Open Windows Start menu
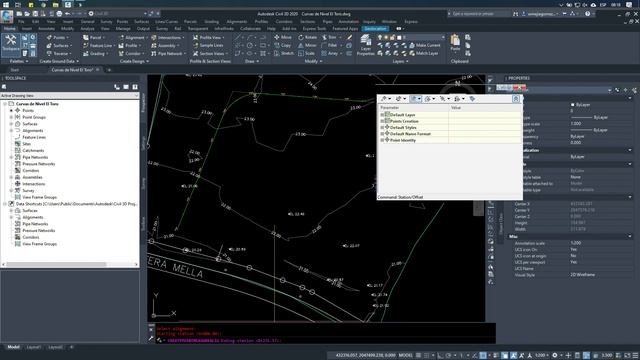The height and width of the screenshot is (360, 640). [x=6, y=4]
